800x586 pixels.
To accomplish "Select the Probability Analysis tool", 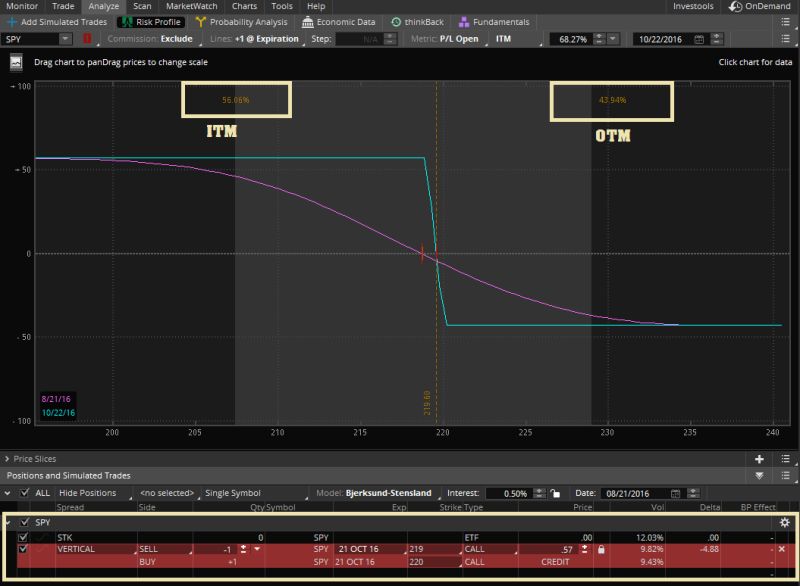I will tap(240, 22).
